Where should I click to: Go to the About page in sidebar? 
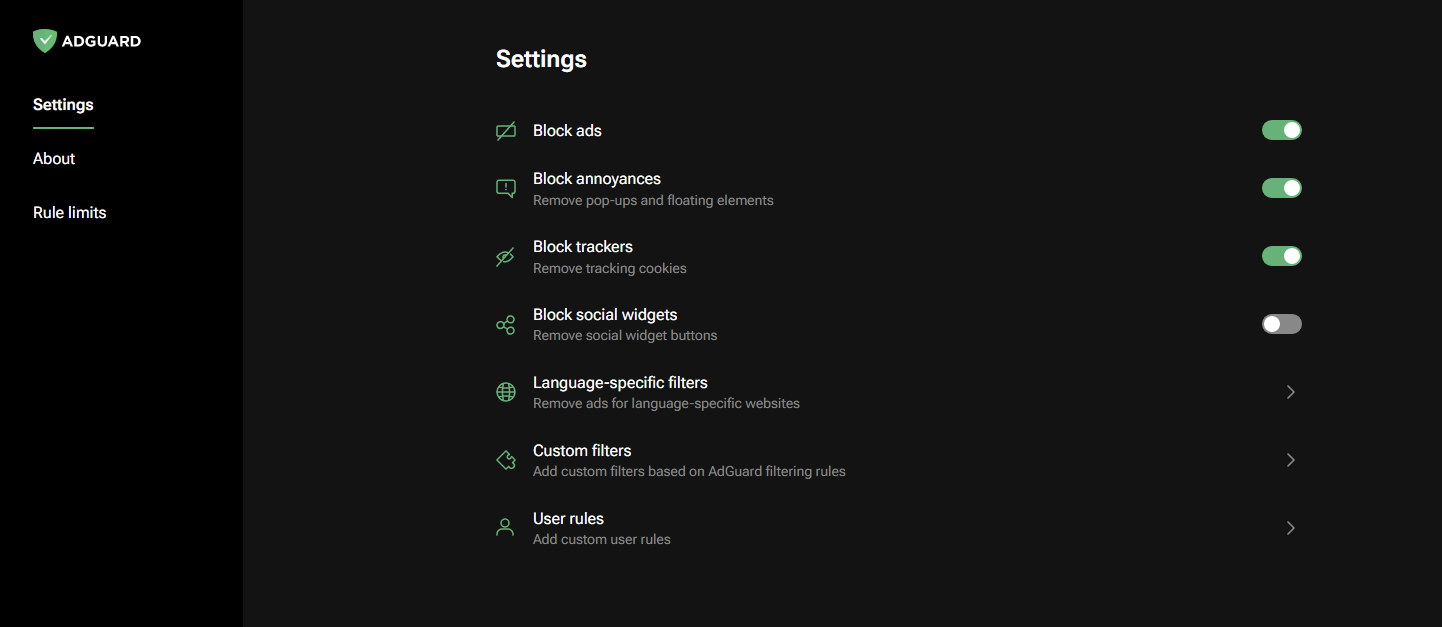[54, 159]
